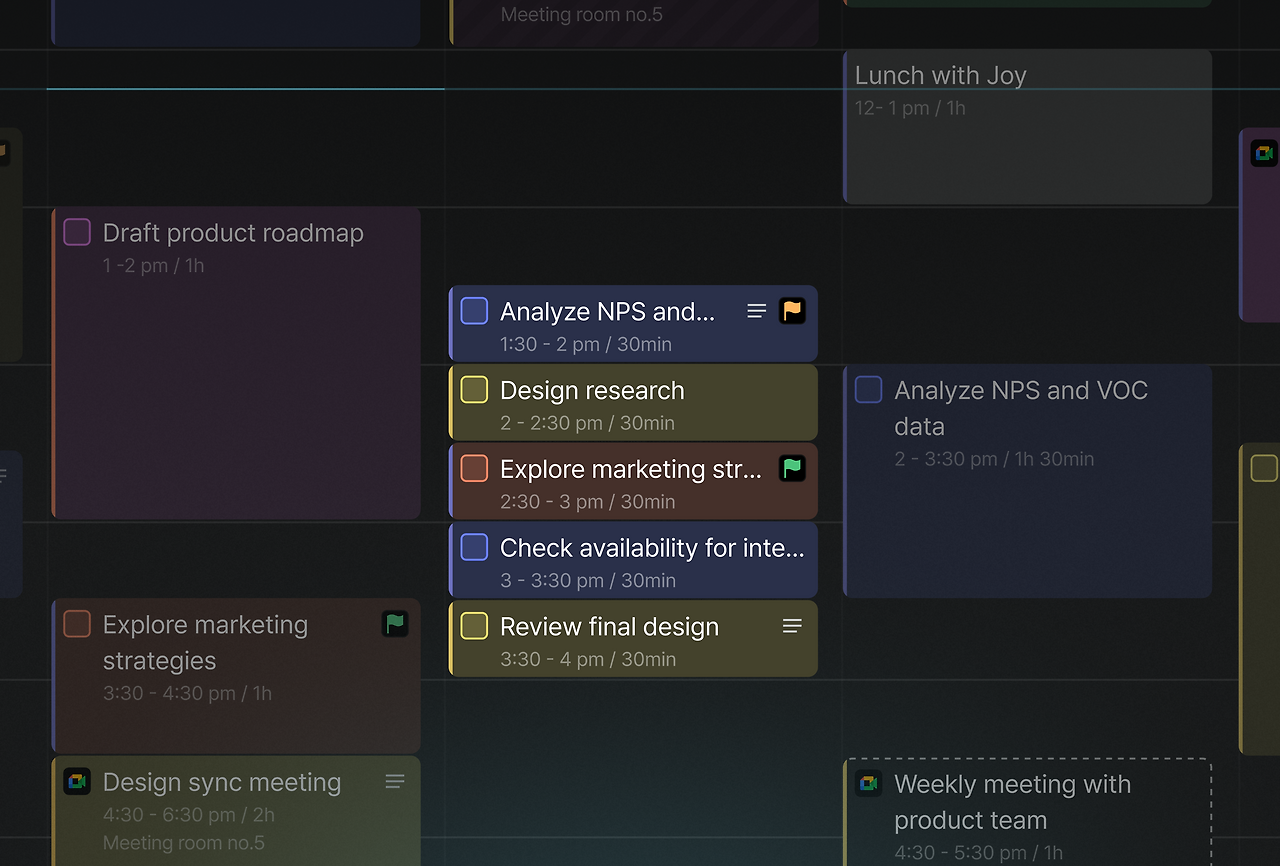
Task: Click green flag on 2:30 Explore marketing task
Action: click(x=792, y=468)
